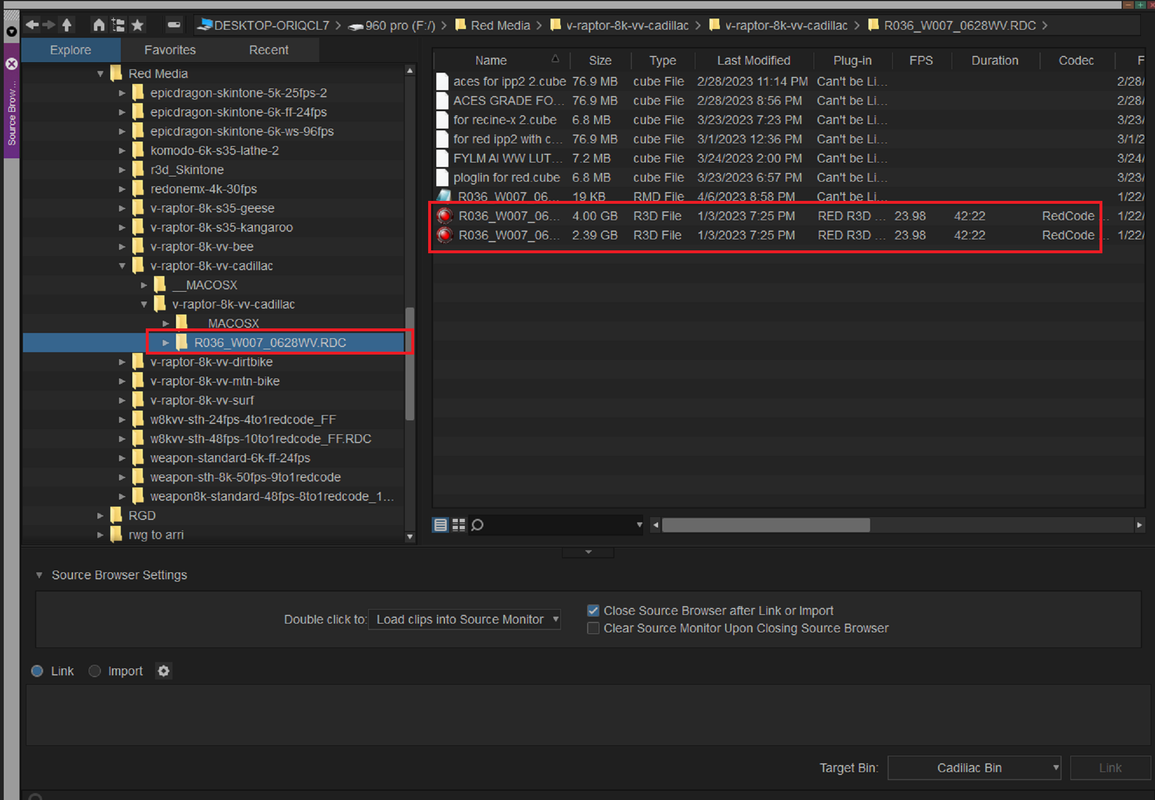Click the file icon of plogIin for red.cube
The height and width of the screenshot is (800, 1155).
(x=442, y=178)
